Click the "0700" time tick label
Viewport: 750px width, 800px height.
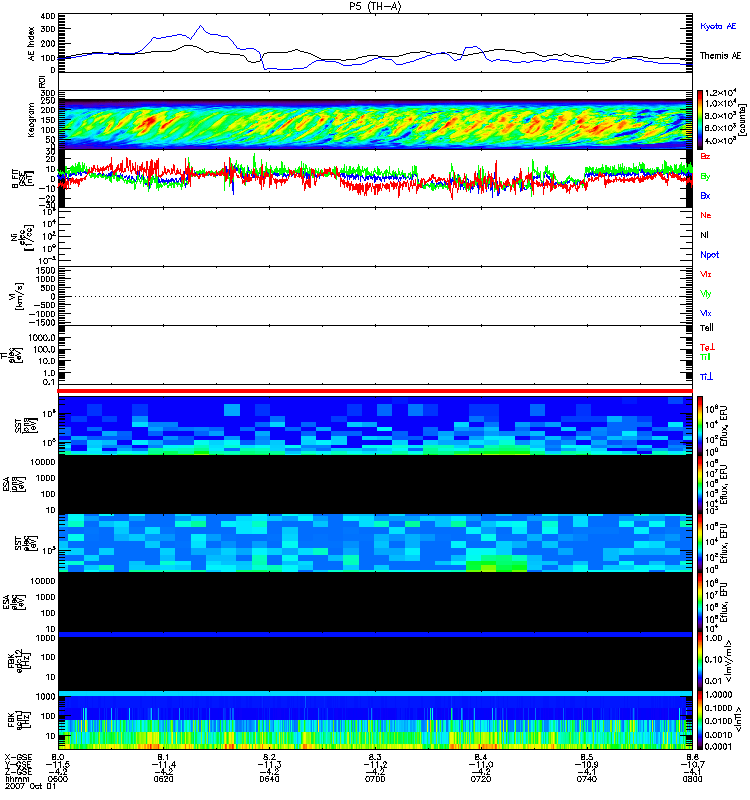click(375, 779)
